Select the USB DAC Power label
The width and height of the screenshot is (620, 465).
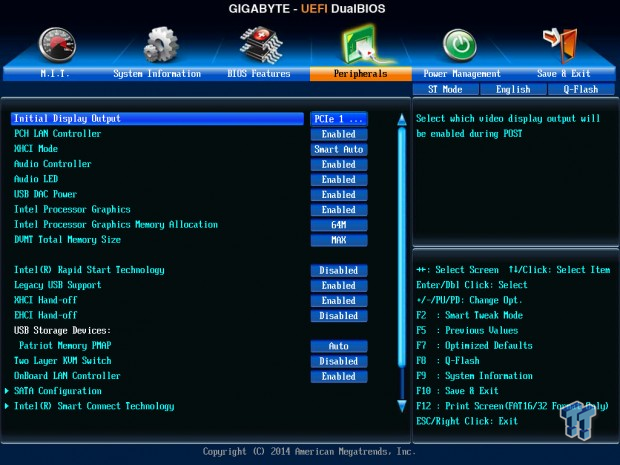coord(45,194)
